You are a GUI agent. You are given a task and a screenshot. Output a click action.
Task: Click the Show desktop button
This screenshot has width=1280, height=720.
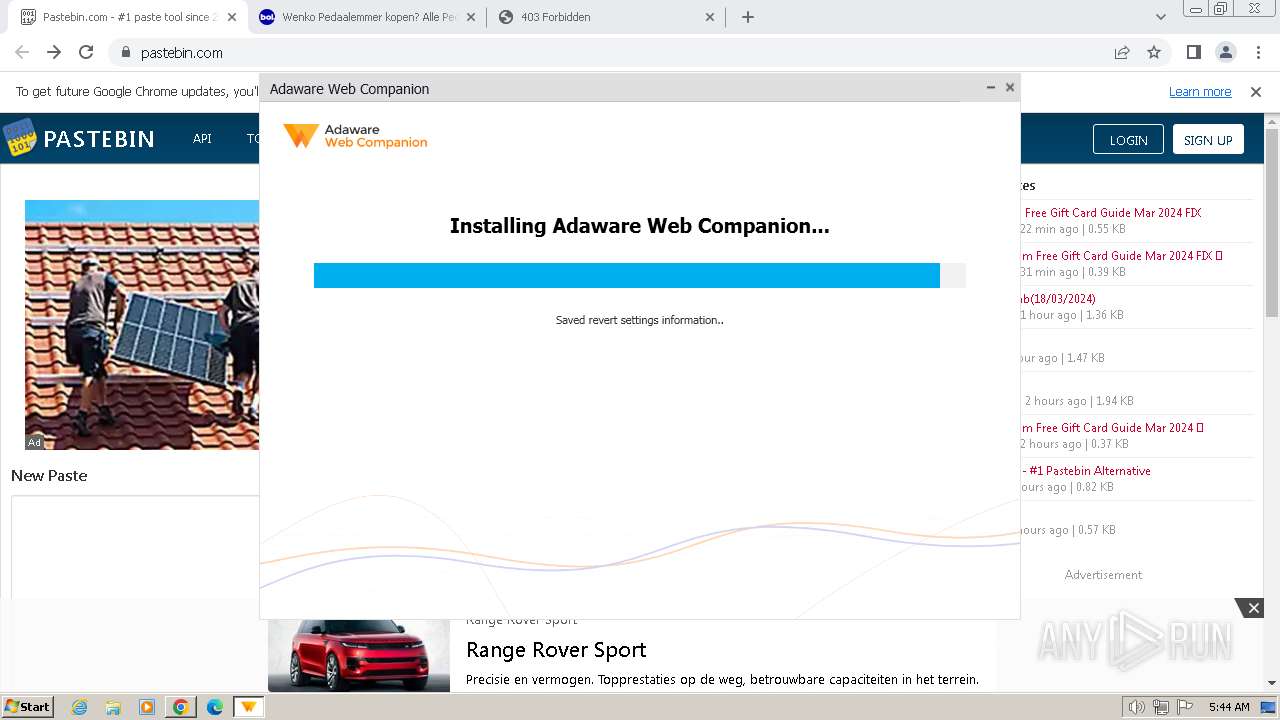pos(1269,707)
